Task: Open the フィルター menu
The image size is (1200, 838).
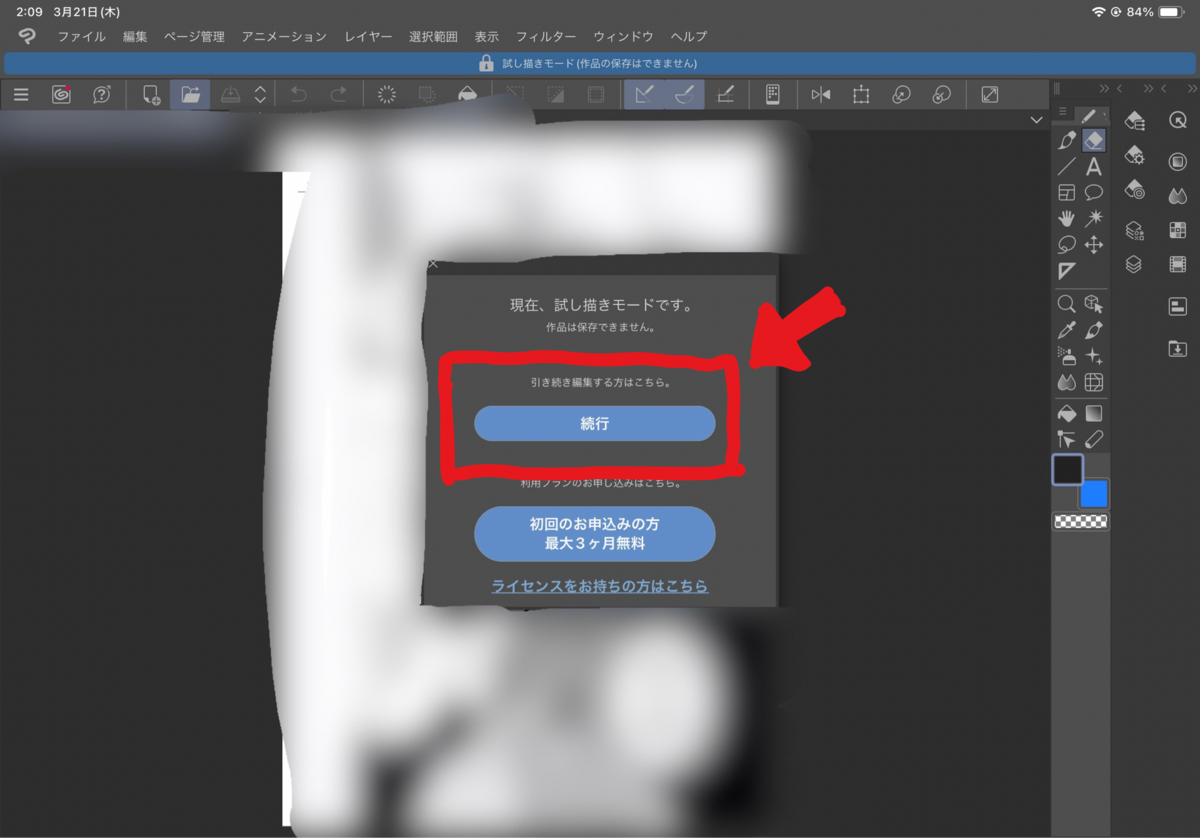Action: [545, 36]
